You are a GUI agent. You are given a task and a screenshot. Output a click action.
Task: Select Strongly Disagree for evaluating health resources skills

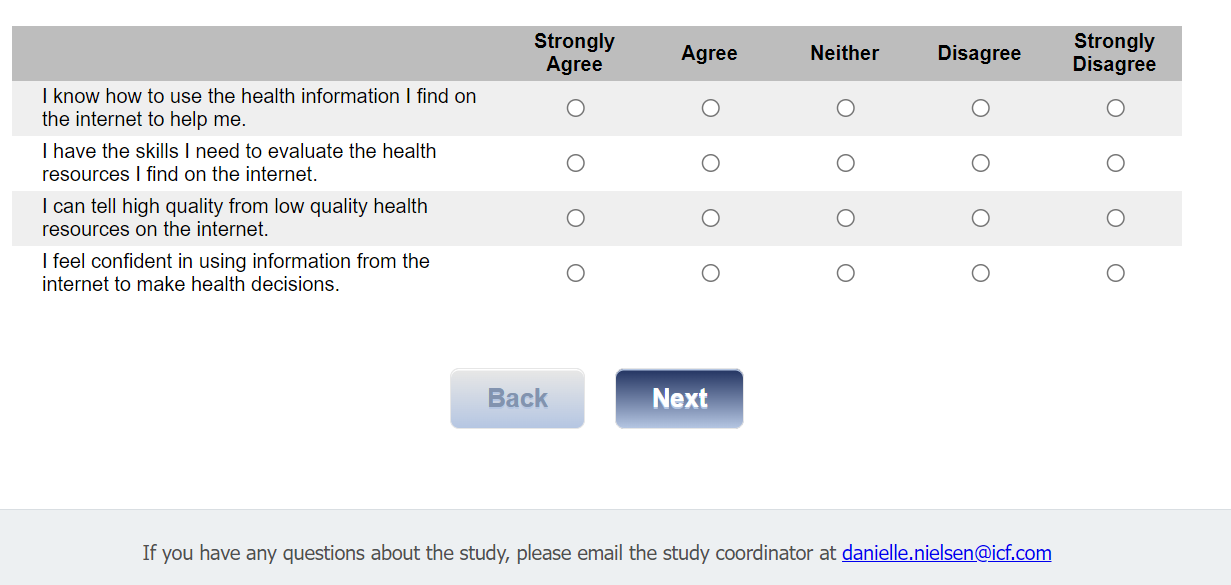1115,163
